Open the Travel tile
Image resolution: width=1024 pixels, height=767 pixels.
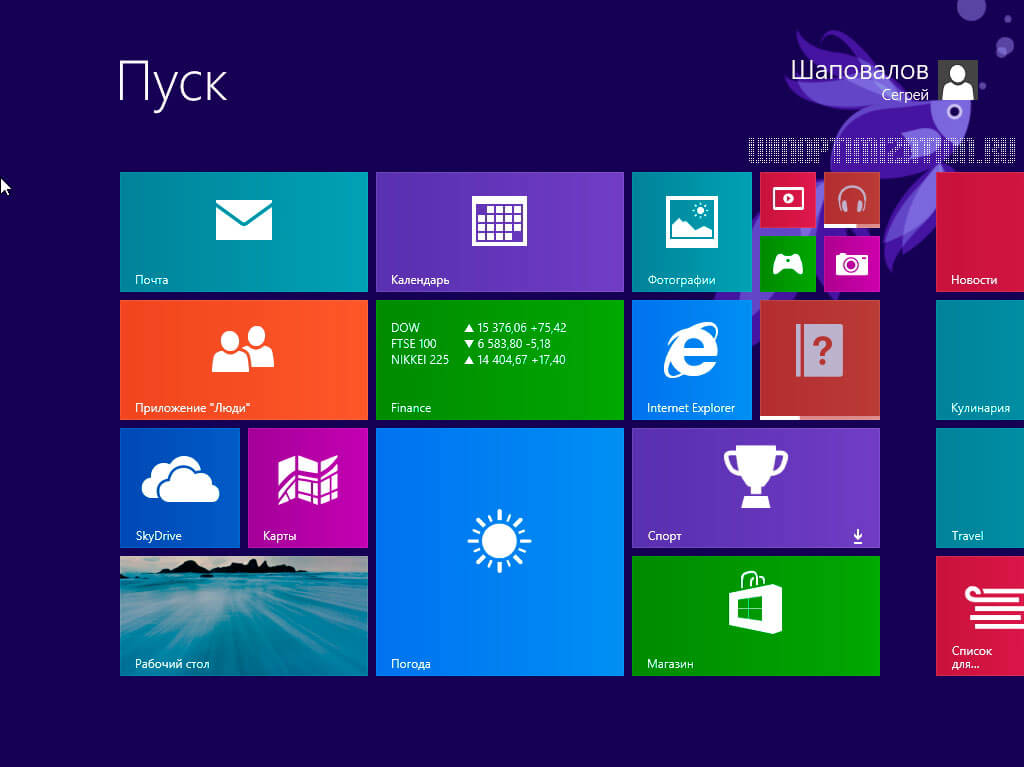pyautogui.click(x=980, y=487)
